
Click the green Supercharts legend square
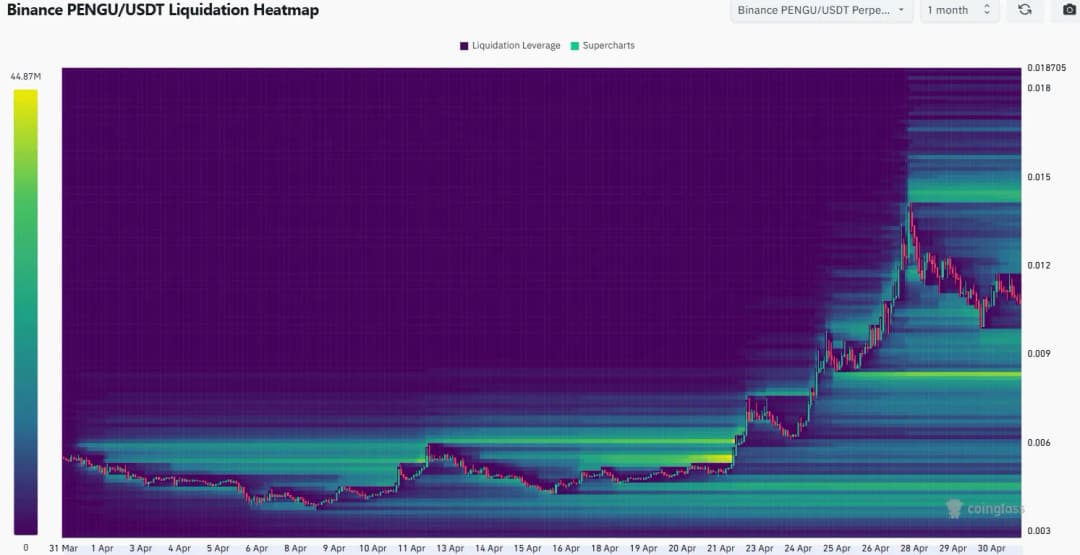point(575,46)
